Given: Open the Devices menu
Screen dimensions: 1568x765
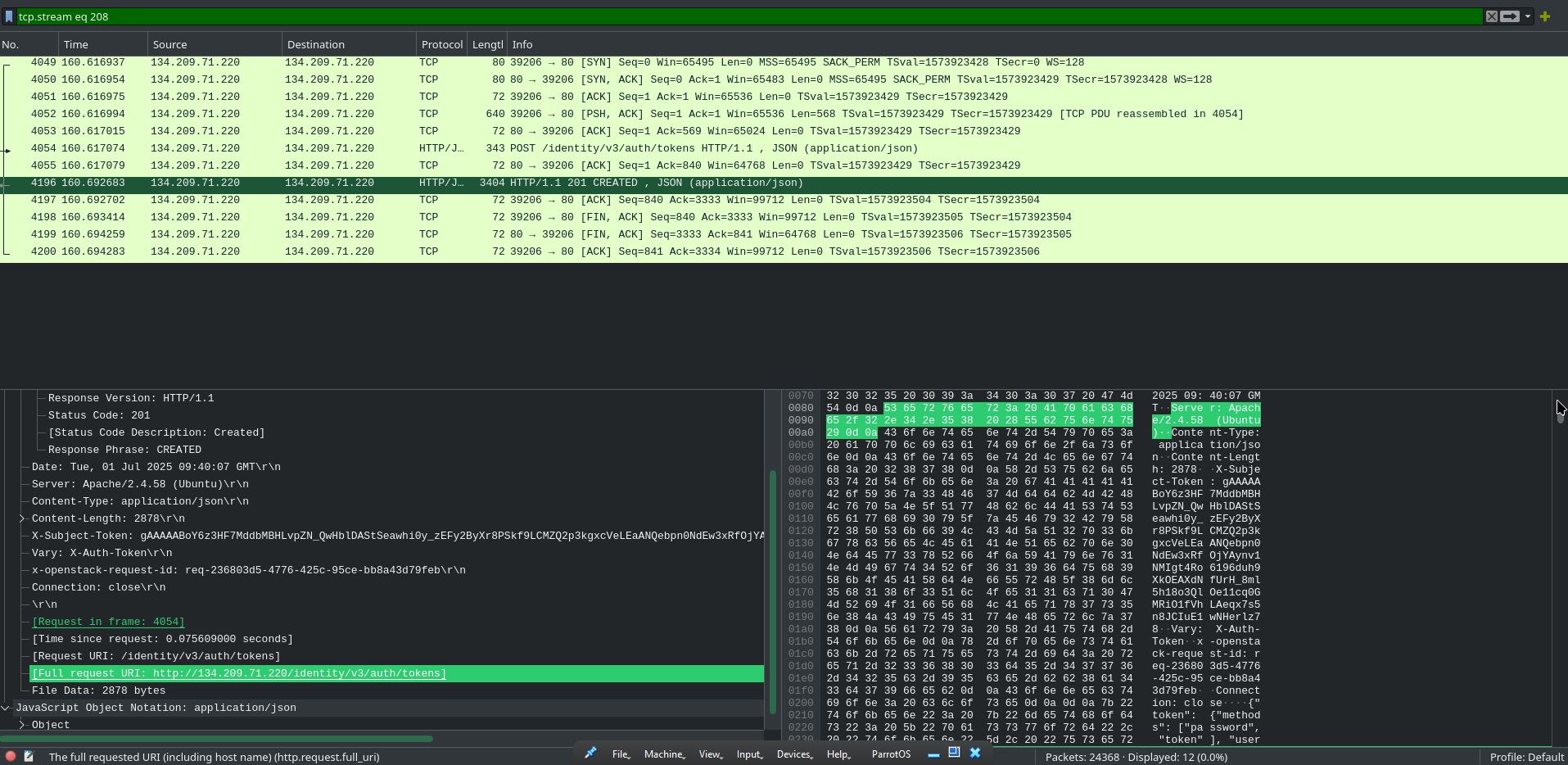Looking at the screenshot, I should click(x=793, y=754).
